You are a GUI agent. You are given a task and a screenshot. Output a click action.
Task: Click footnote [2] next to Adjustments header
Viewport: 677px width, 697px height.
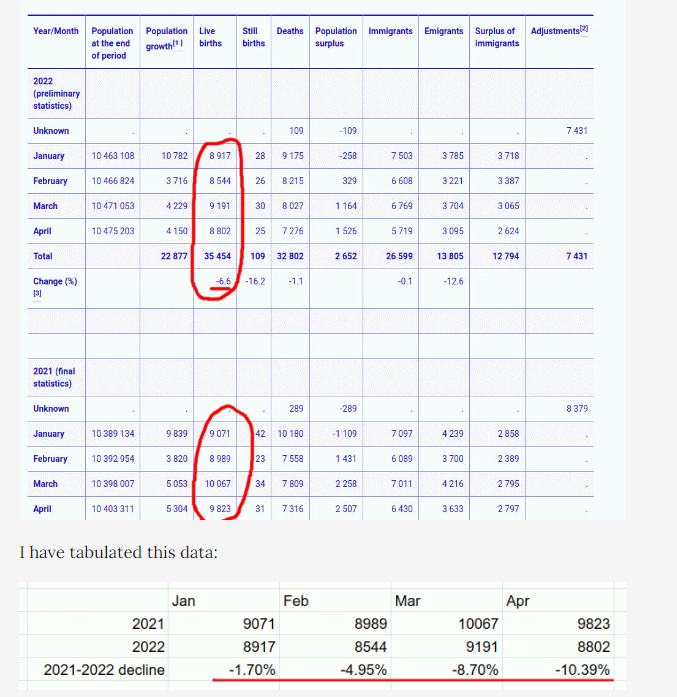[584, 31]
